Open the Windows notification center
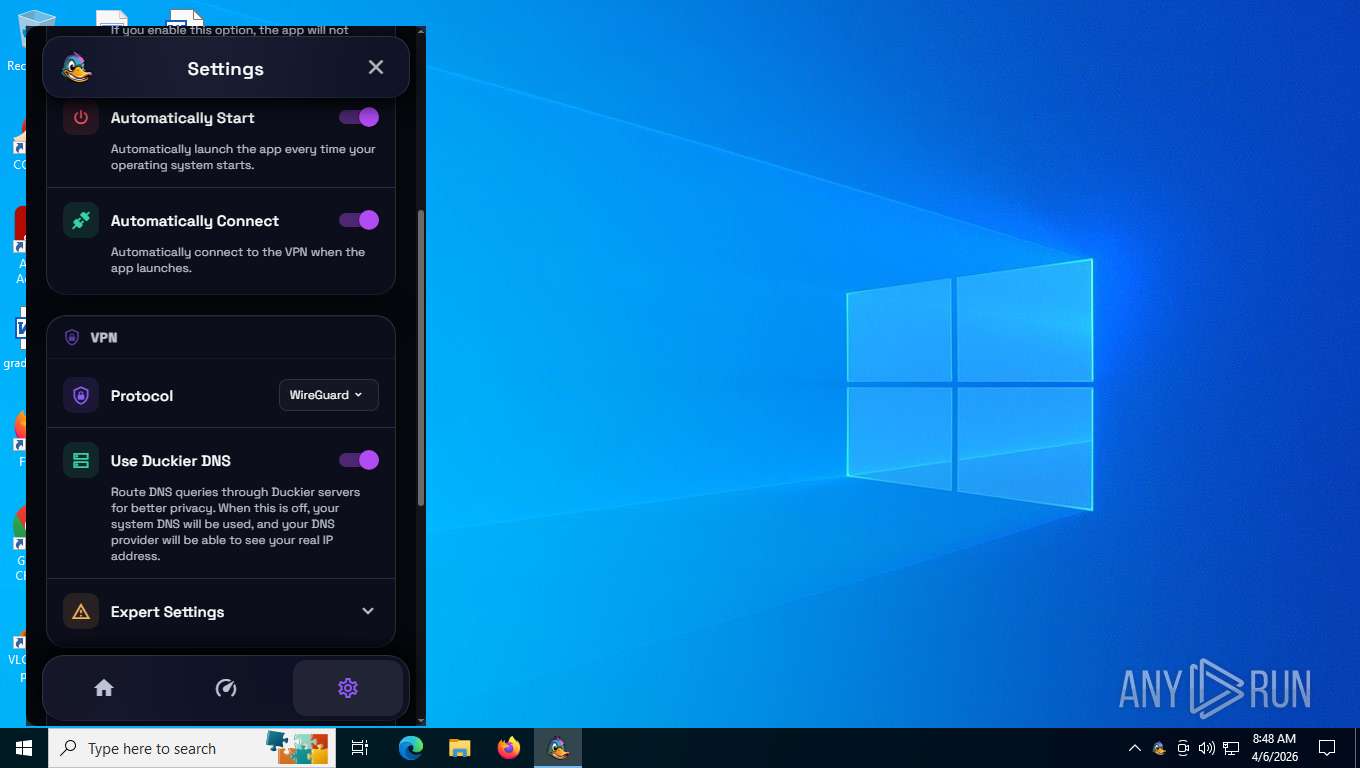The width and height of the screenshot is (1360, 768). click(1327, 748)
